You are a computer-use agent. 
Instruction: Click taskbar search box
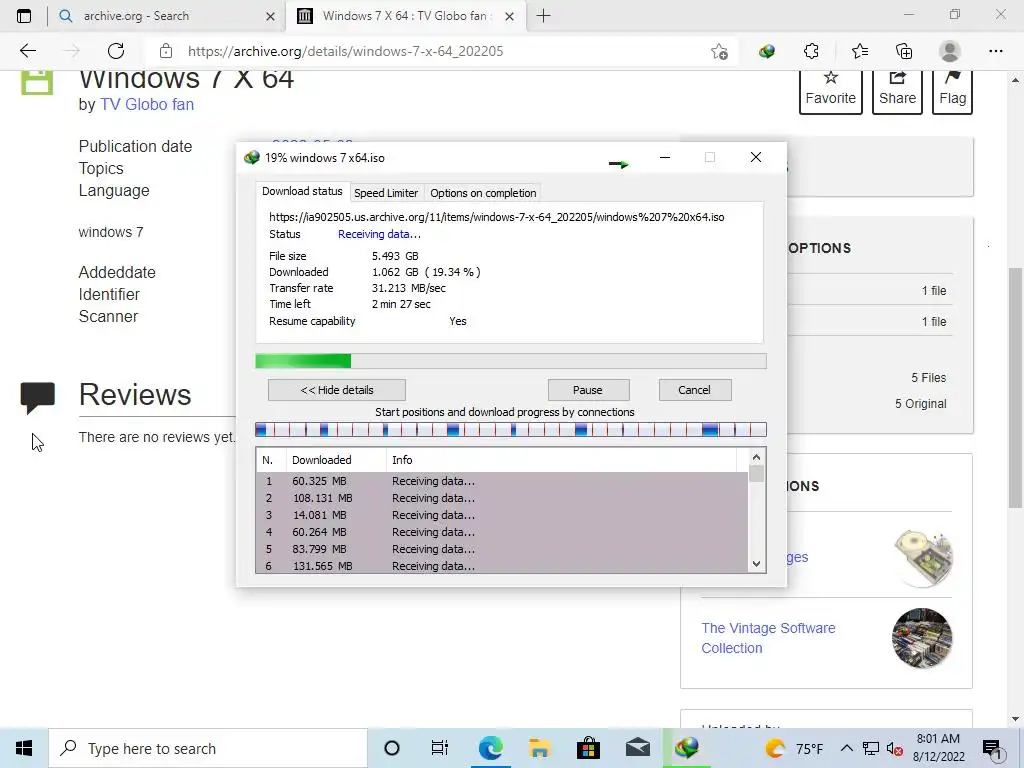point(208,748)
